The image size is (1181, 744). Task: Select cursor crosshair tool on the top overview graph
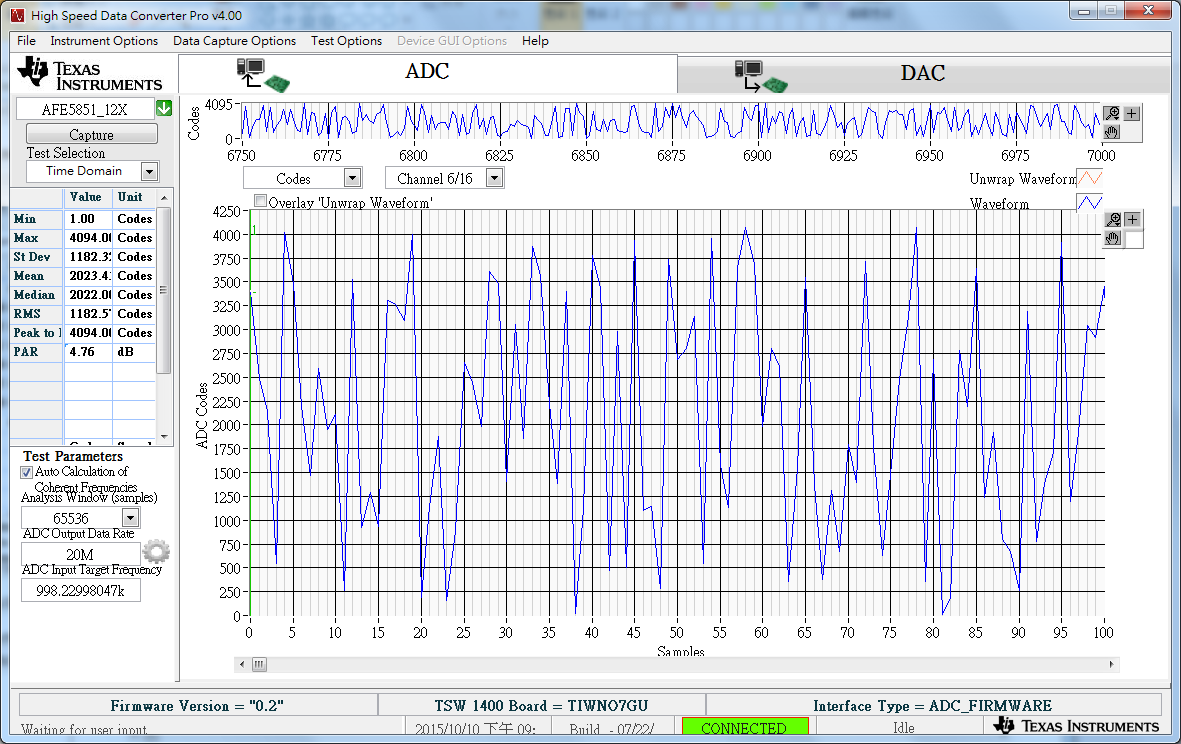pyautogui.click(x=1131, y=114)
